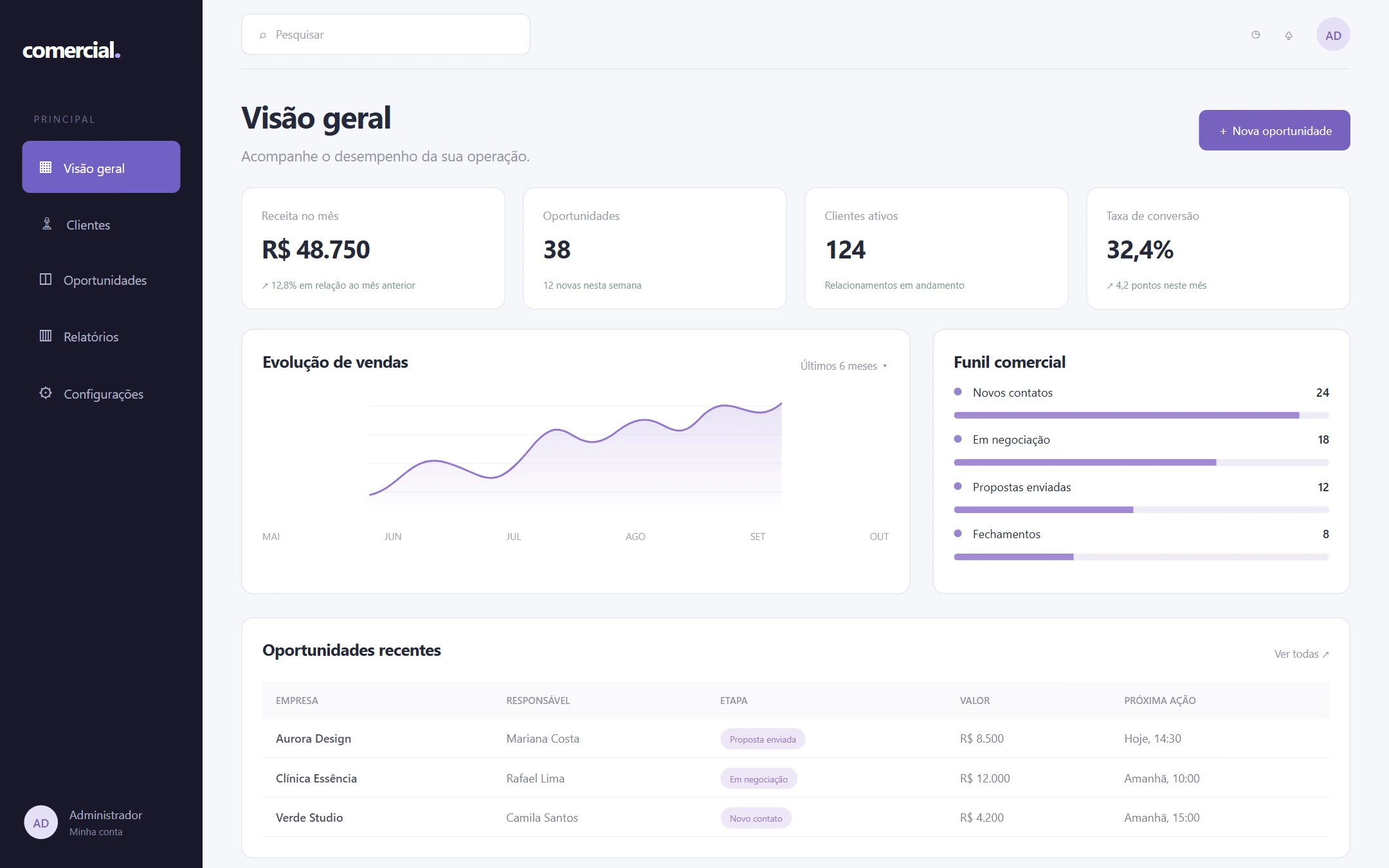Viewport: 1389px width, 868px height.
Task: Open the Oportunidades menu item
Action: [x=101, y=280]
